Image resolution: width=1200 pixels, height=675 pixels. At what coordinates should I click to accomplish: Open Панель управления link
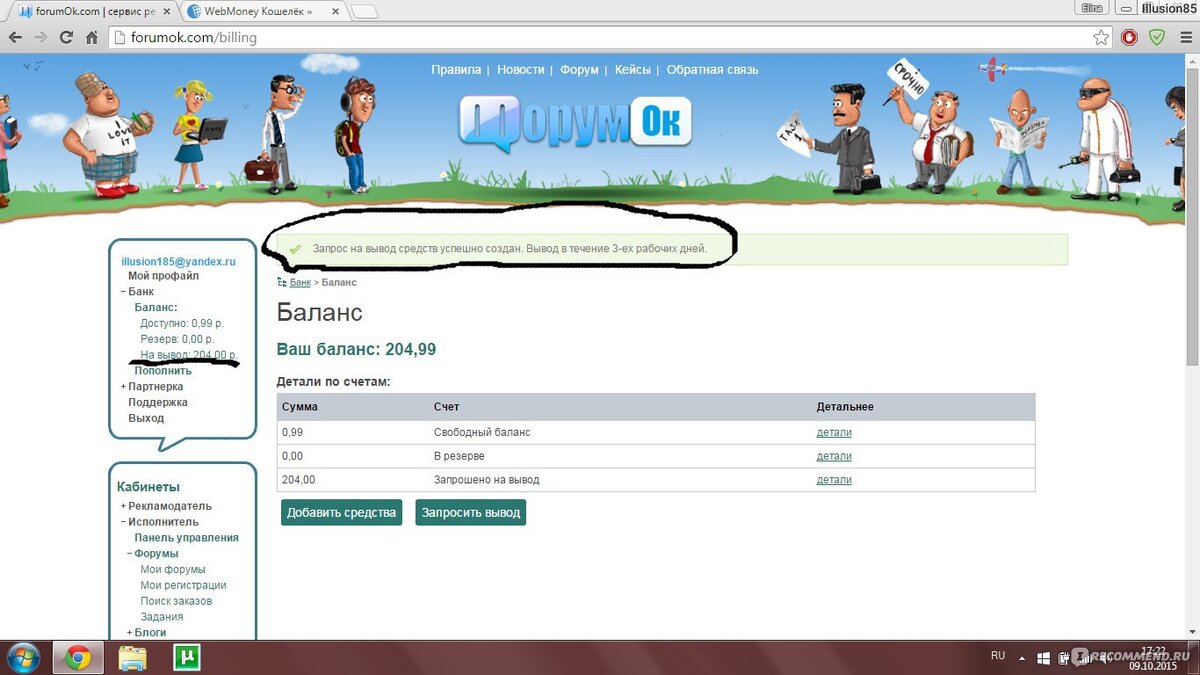pyautogui.click(x=187, y=538)
